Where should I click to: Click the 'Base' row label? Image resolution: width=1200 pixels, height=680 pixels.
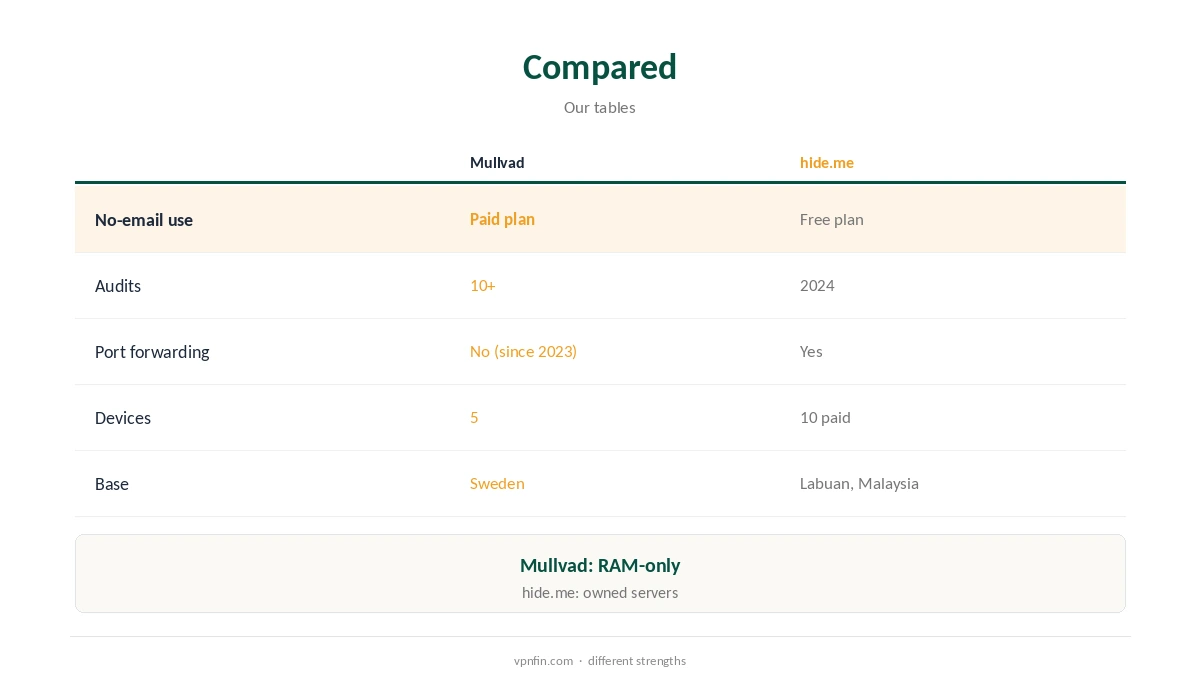(x=112, y=484)
